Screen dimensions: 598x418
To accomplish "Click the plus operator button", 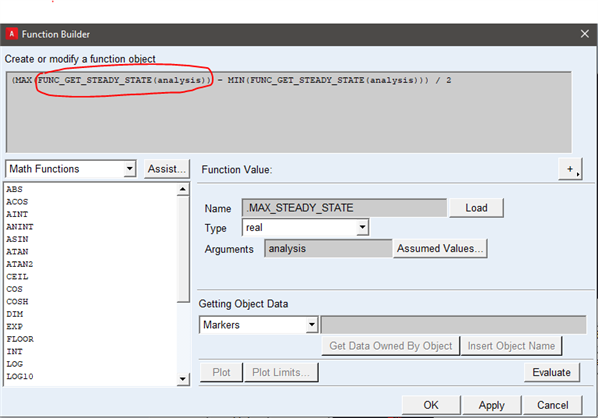I will point(570,169).
